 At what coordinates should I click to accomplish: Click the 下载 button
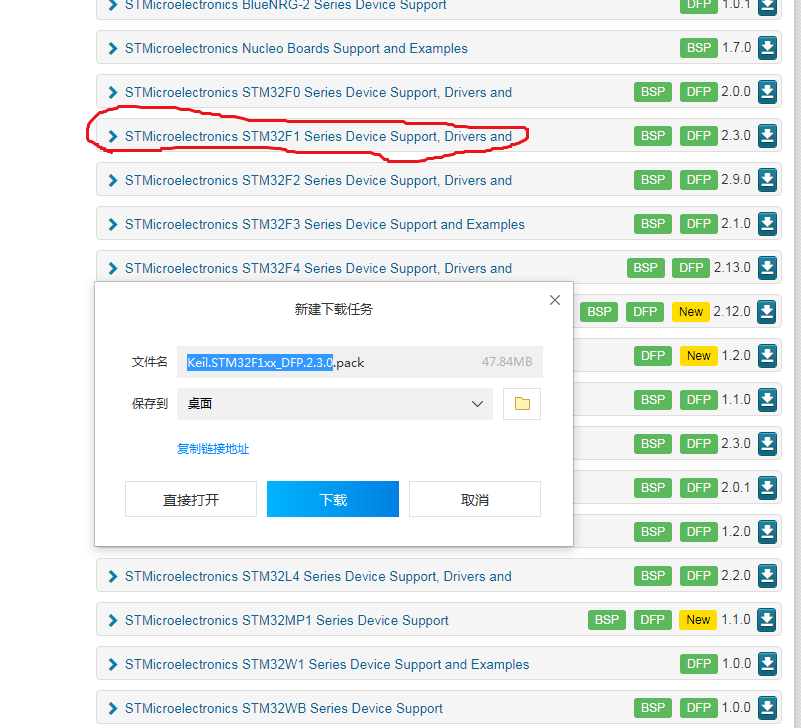coord(333,499)
